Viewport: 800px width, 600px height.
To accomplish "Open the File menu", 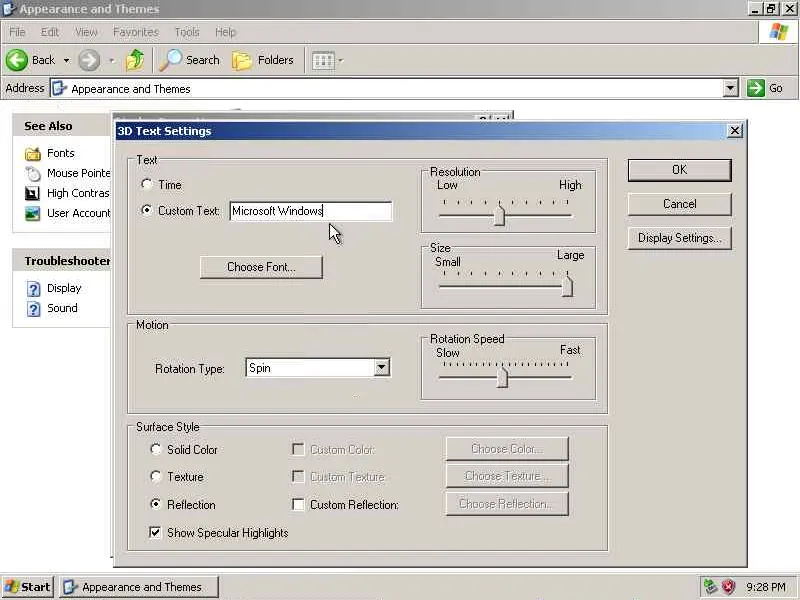I will click(17, 32).
